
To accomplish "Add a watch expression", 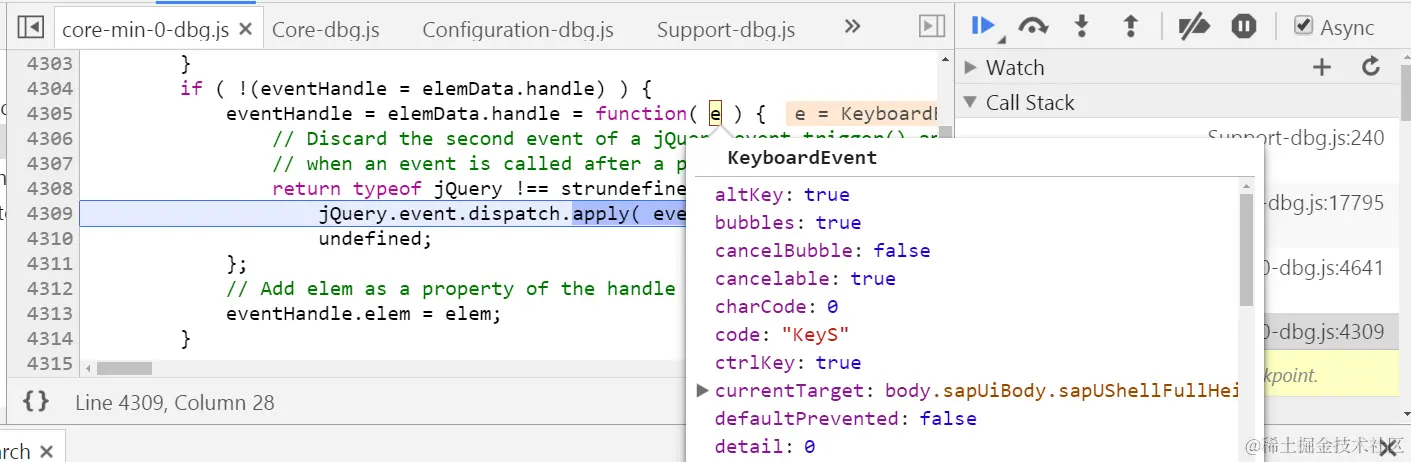I will pyautogui.click(x=1322, y=67).
